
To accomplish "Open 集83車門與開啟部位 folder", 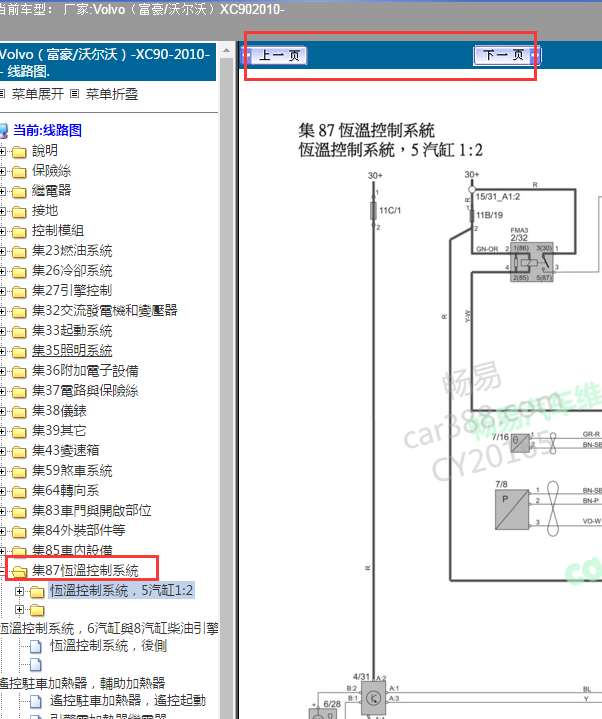I will coord(92,510).
